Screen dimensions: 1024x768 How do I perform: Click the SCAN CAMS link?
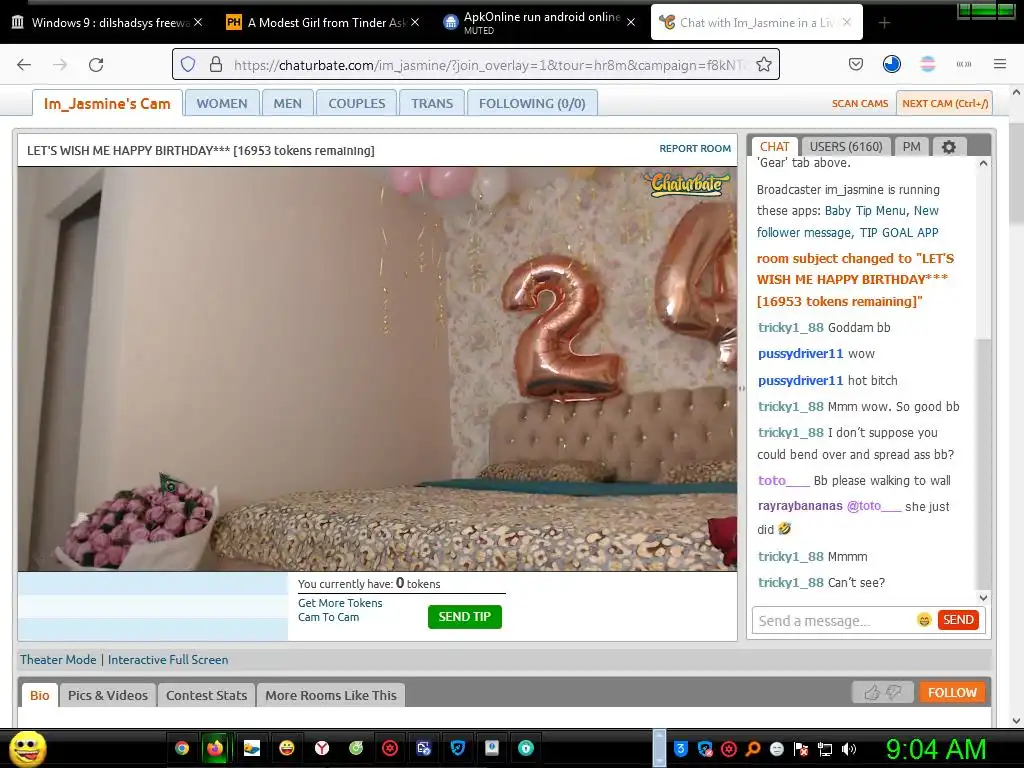[859, 103]
